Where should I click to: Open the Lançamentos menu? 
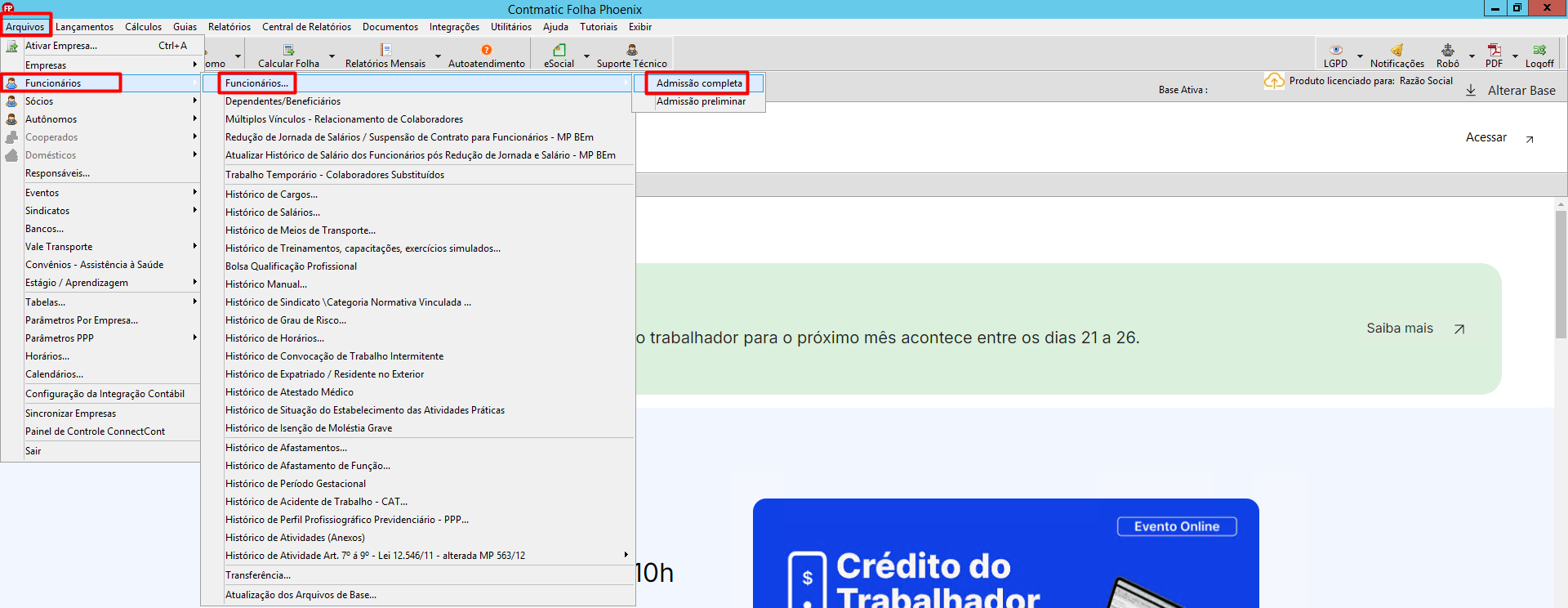coord(85,27)
